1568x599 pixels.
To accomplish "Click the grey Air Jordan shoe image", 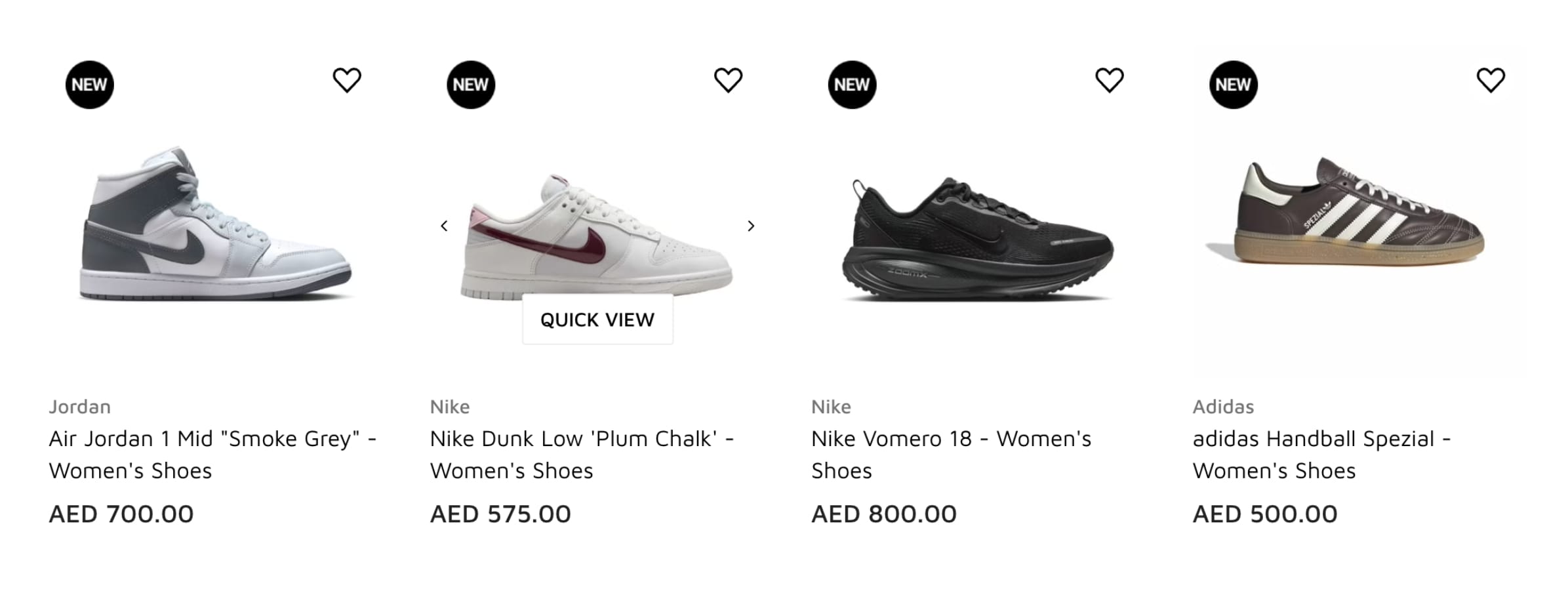I will pyautogui.click(x=215, y=226).
